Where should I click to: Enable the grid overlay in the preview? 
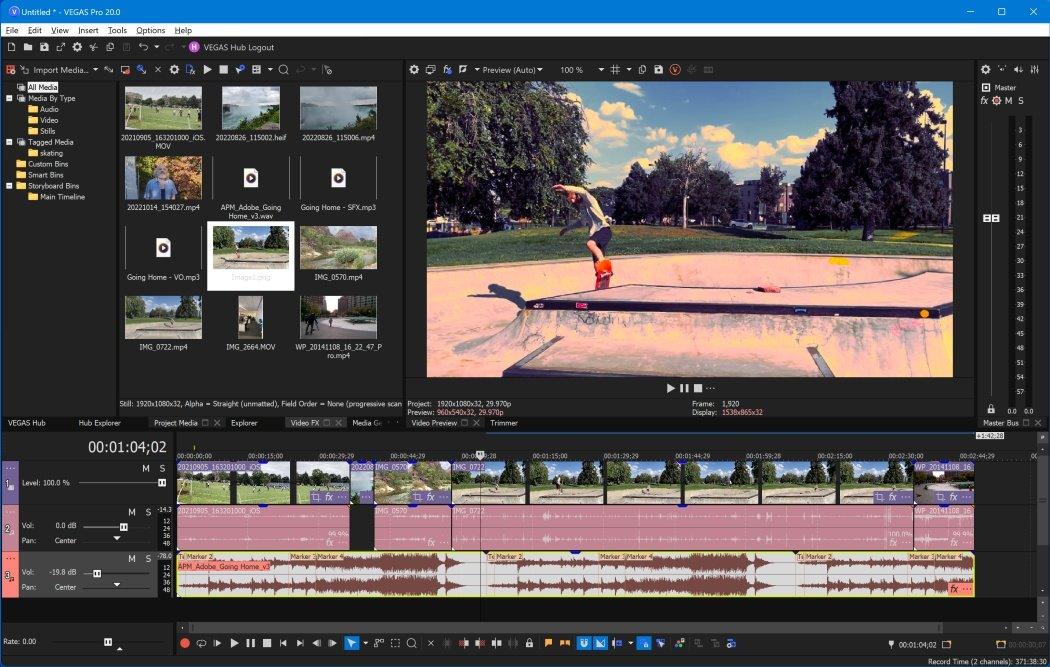615,70
